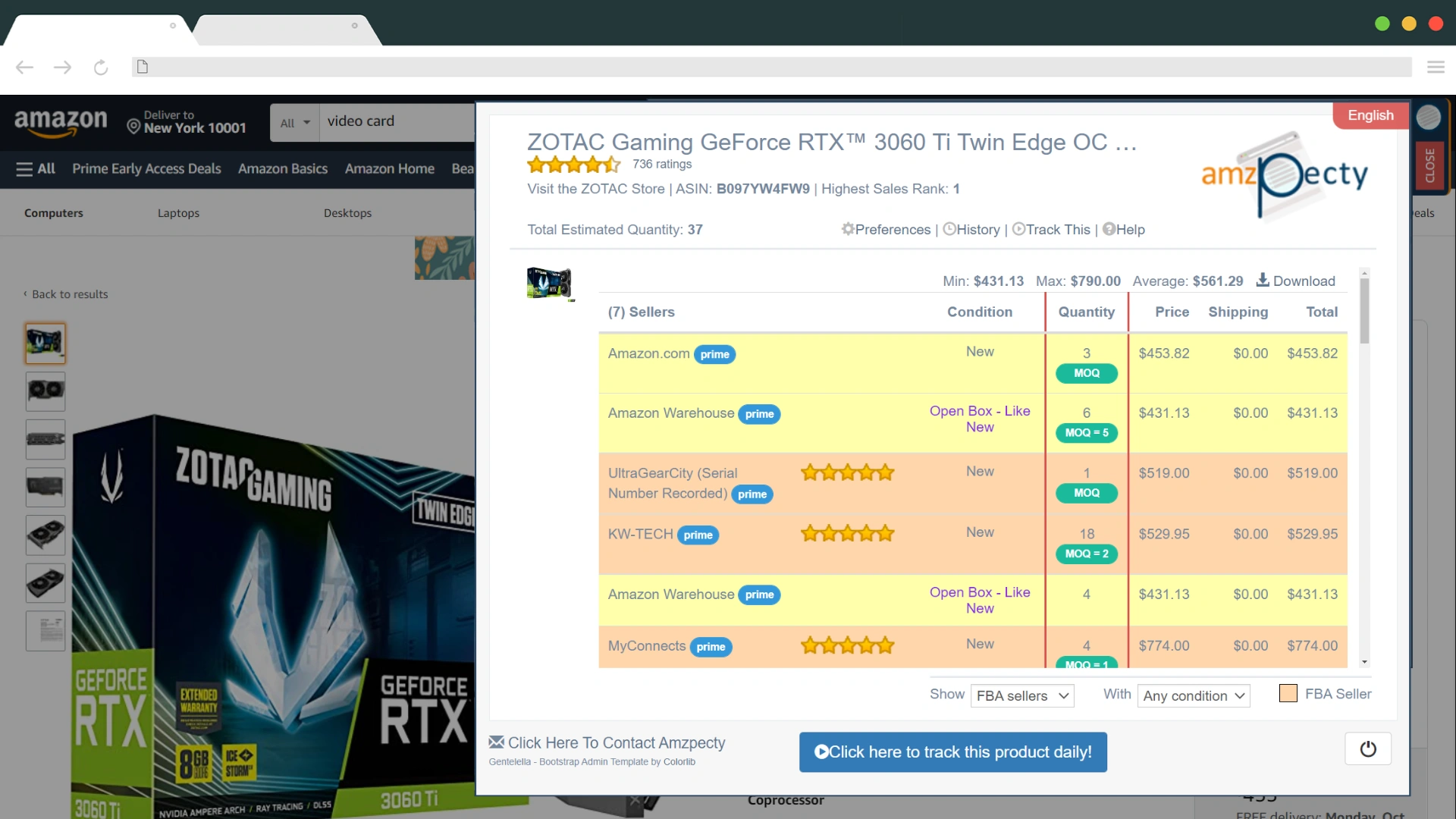Click the Track This clock icon

pyautogui.click(x=1018, y=228)
